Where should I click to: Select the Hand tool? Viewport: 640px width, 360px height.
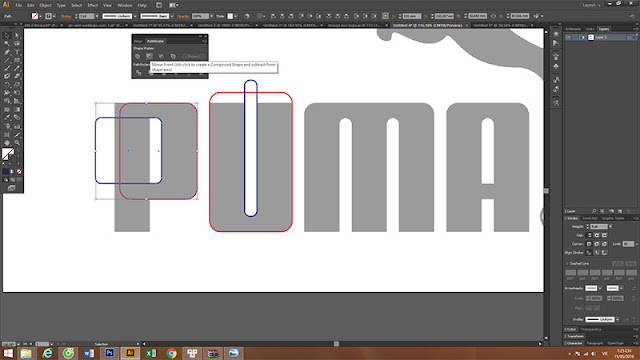coord(7,142)
